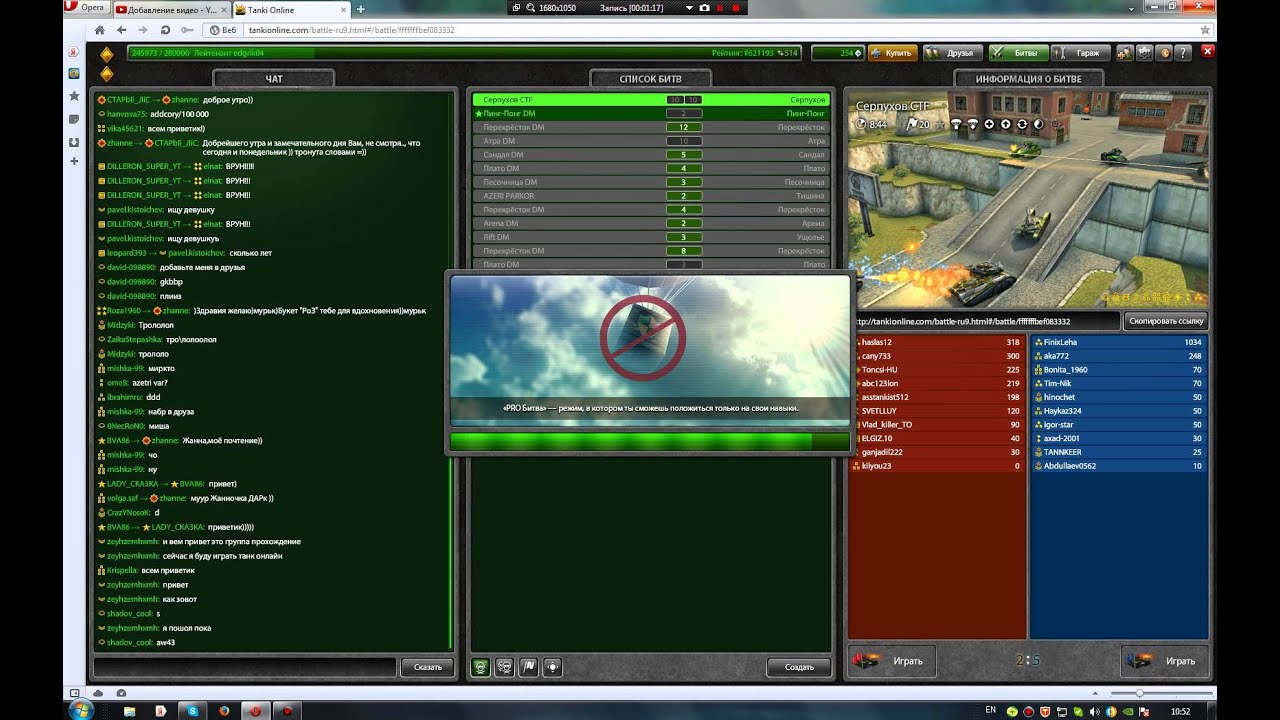Open recorder dropdown arrow in the overlay
The width and height of the screenshot is (1280, 720).
click(x=690, y=8)
